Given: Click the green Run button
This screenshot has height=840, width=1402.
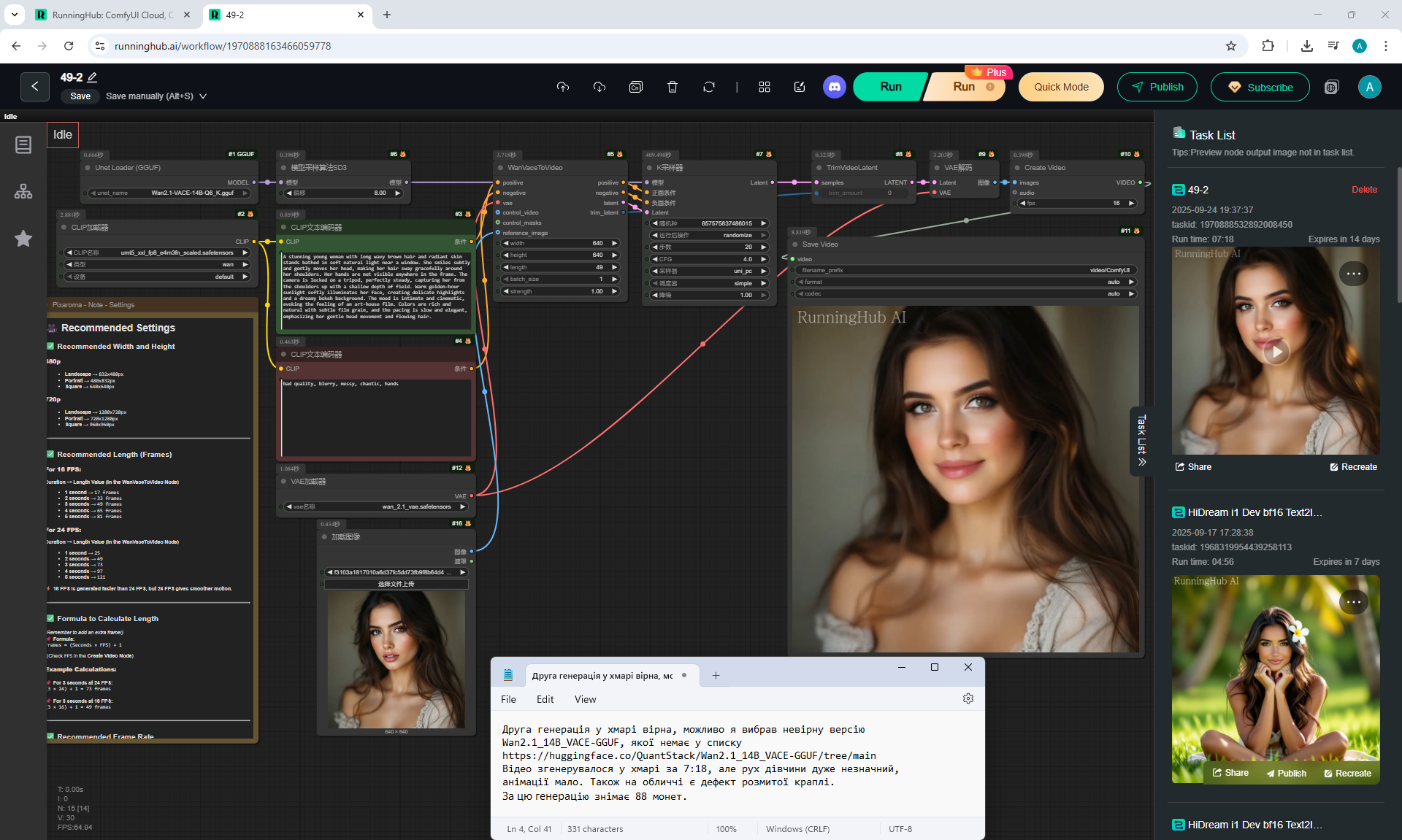Looking at the screenshot, I should click(890, 87).
